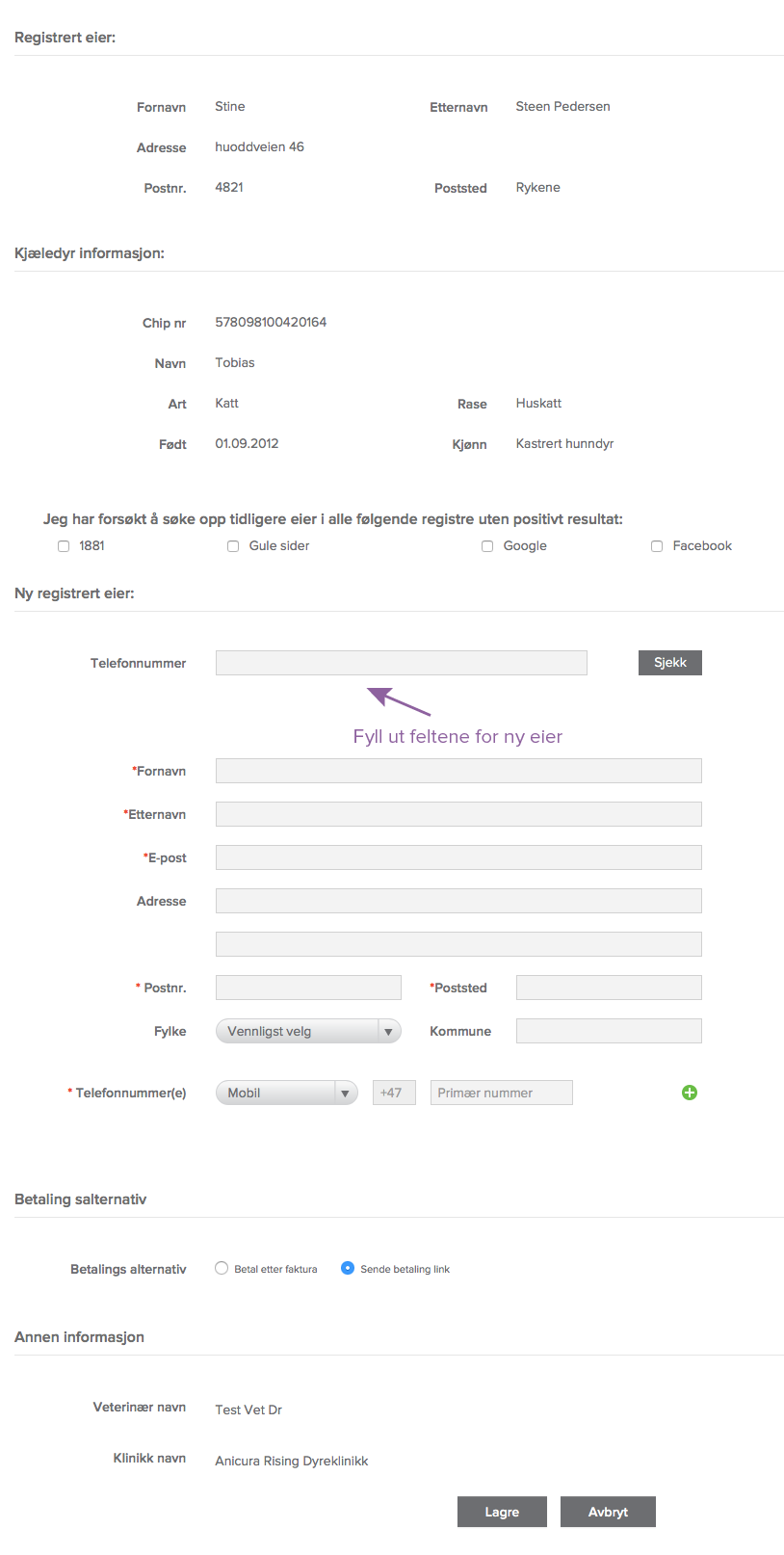Choose Sende betaling link radio button
This screenshot has height=1555, width=784.
point(348,1269)
